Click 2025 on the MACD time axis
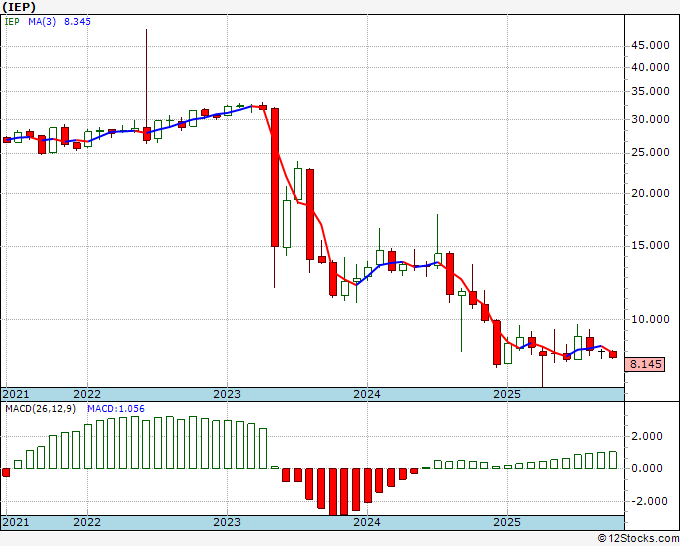The height and width of the screenshot is (546, 680). coord(507,522)
